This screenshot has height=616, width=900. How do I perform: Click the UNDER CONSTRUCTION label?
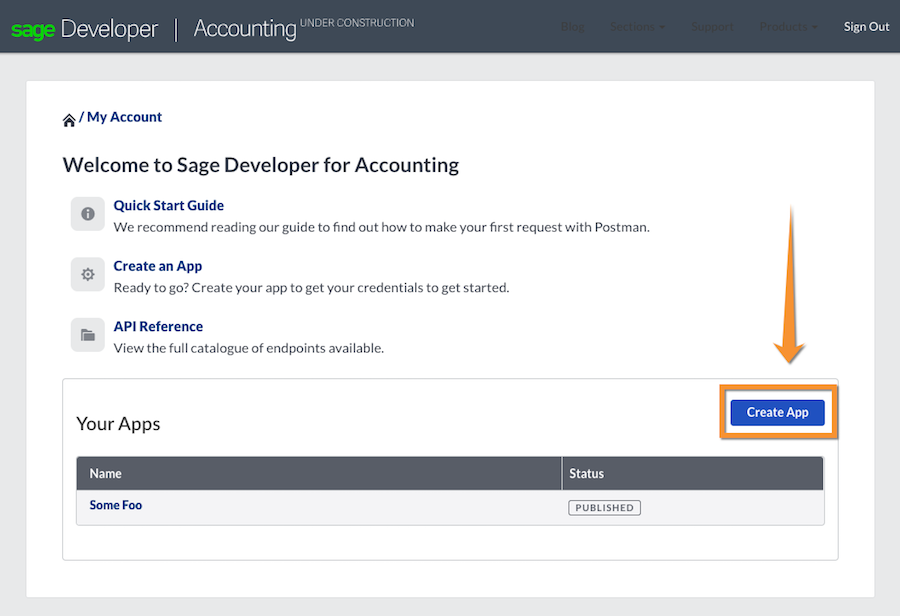[x=357, y=23]
